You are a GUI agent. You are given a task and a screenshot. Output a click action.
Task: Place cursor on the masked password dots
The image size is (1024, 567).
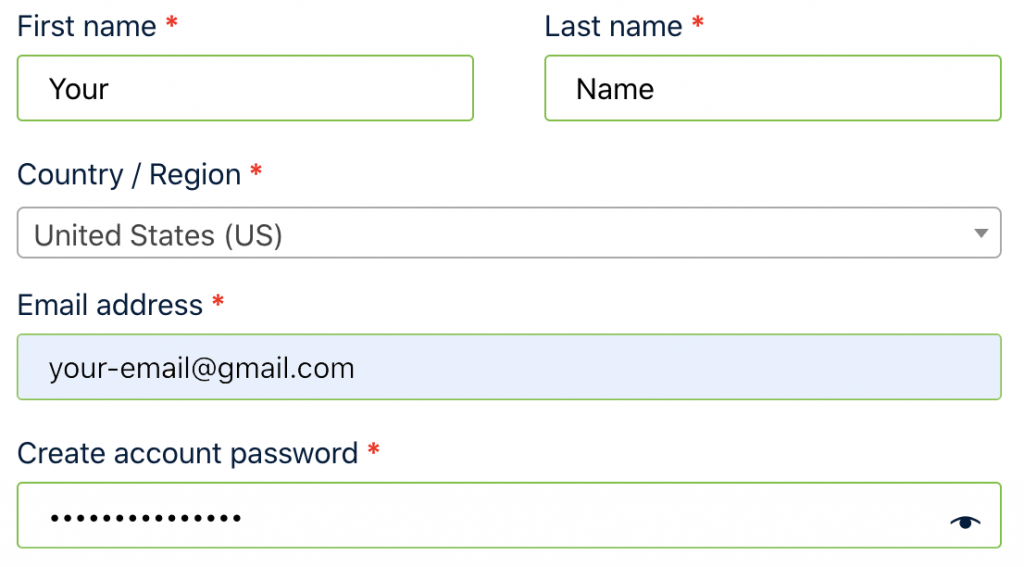coord(146,519)
